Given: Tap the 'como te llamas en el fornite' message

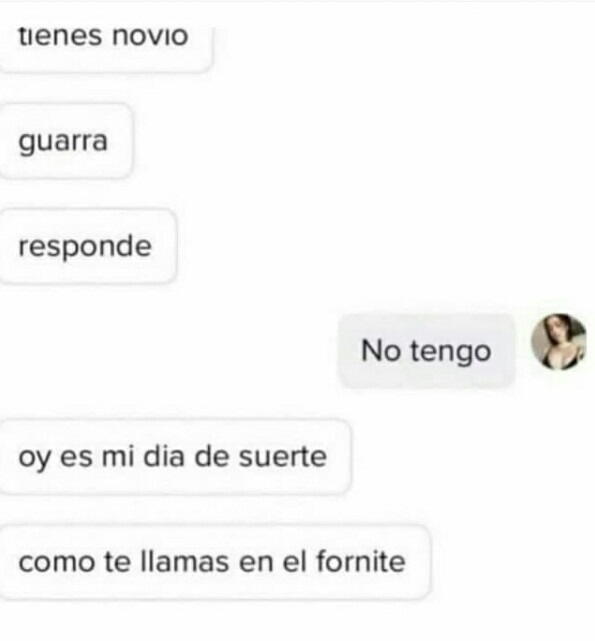Looking at the screenshot, I should pos(216,562).
